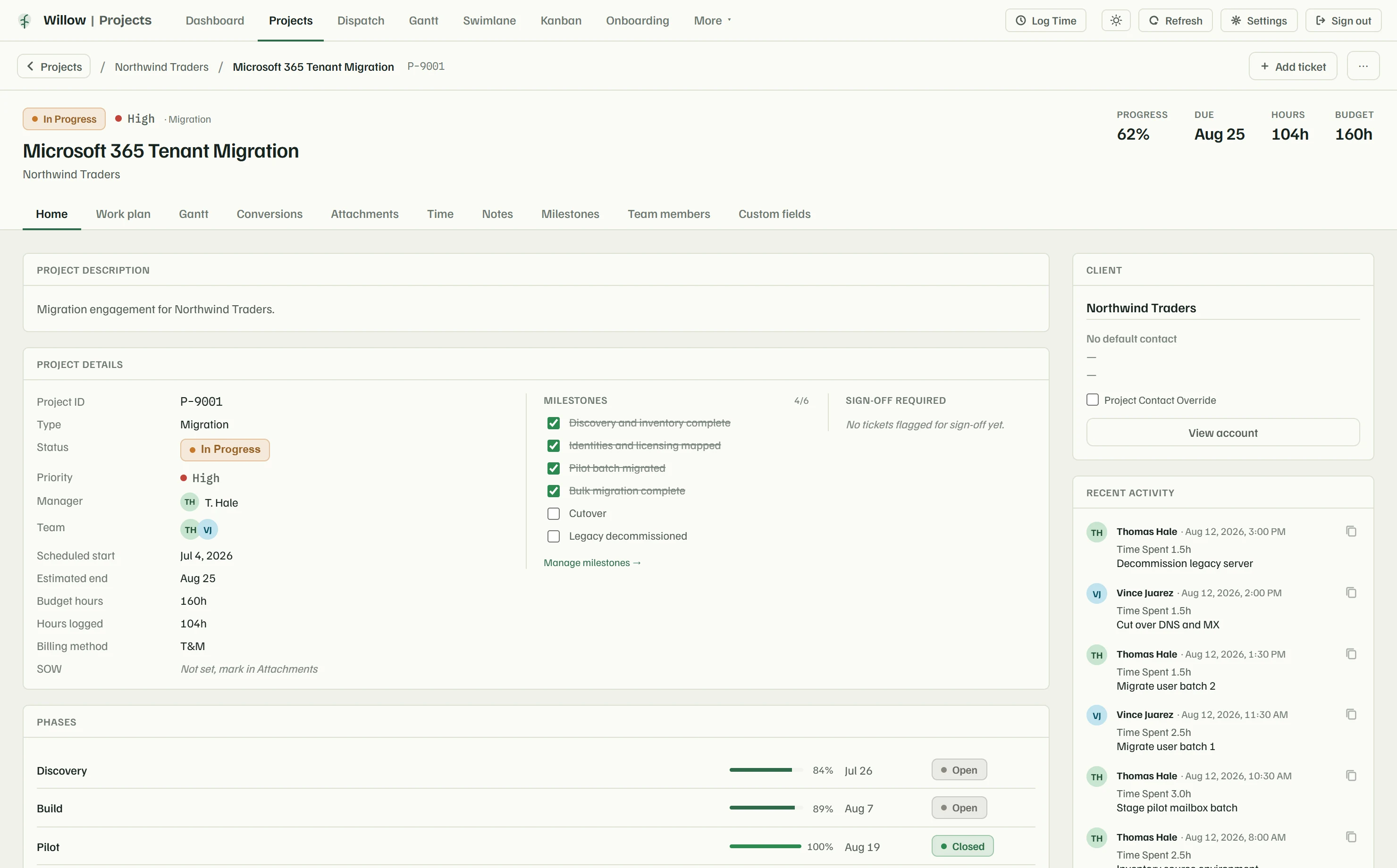Copy Thomas Hale 10:30 AM activity entry
The width and height of the screenshot is (1397, 868).
click(x=1351, y=776)
